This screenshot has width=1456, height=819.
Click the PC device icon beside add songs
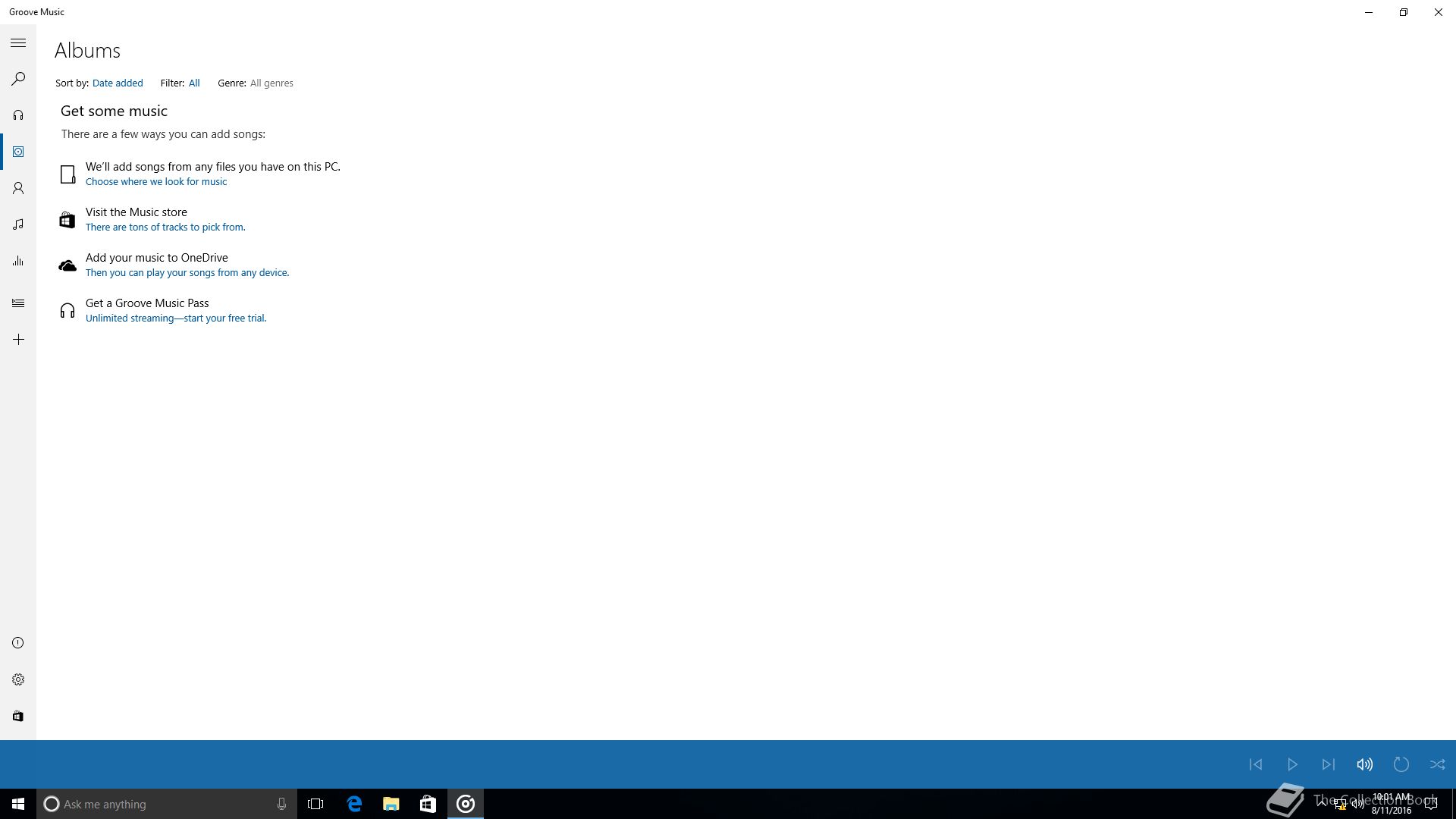pos(67,174)
